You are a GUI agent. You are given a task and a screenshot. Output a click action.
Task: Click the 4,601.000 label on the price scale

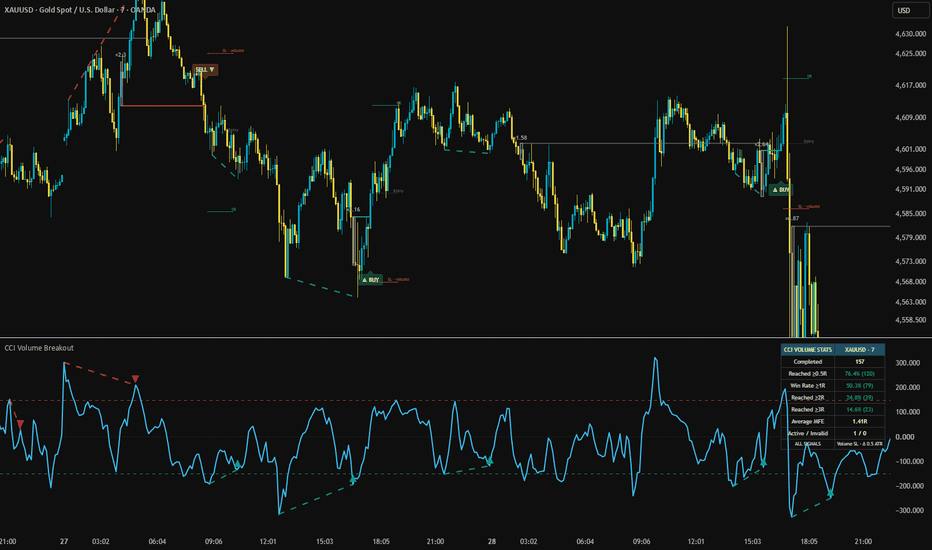(911, 149)
